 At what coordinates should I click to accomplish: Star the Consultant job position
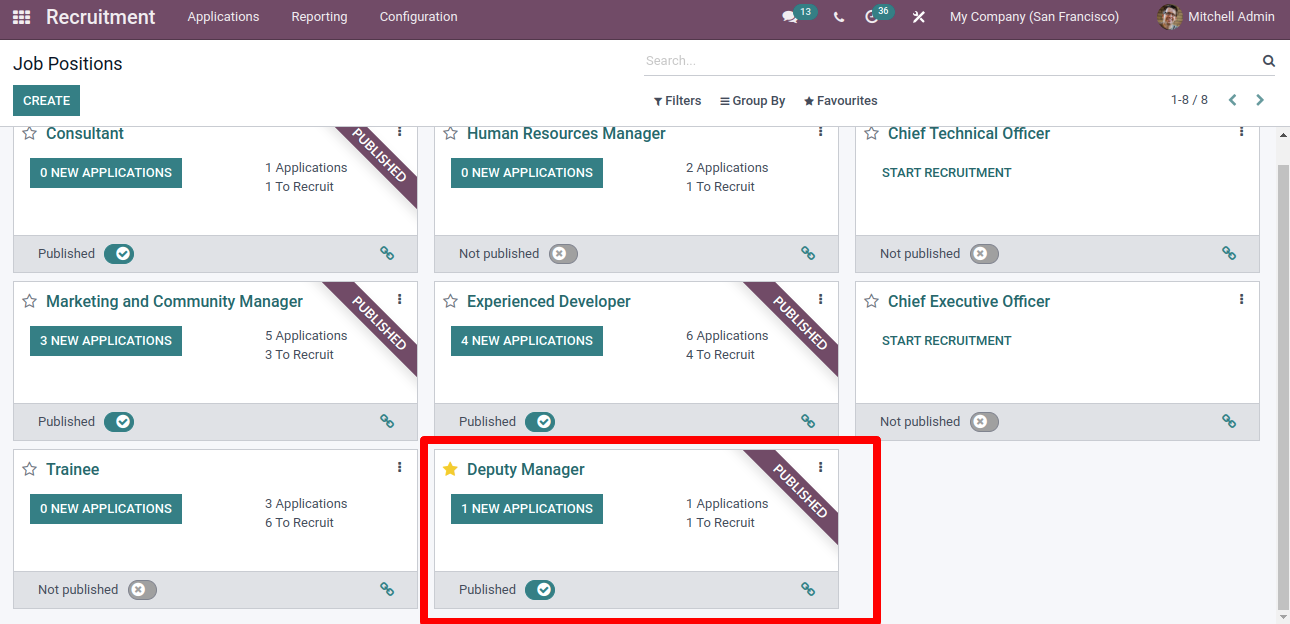[29, 134]
